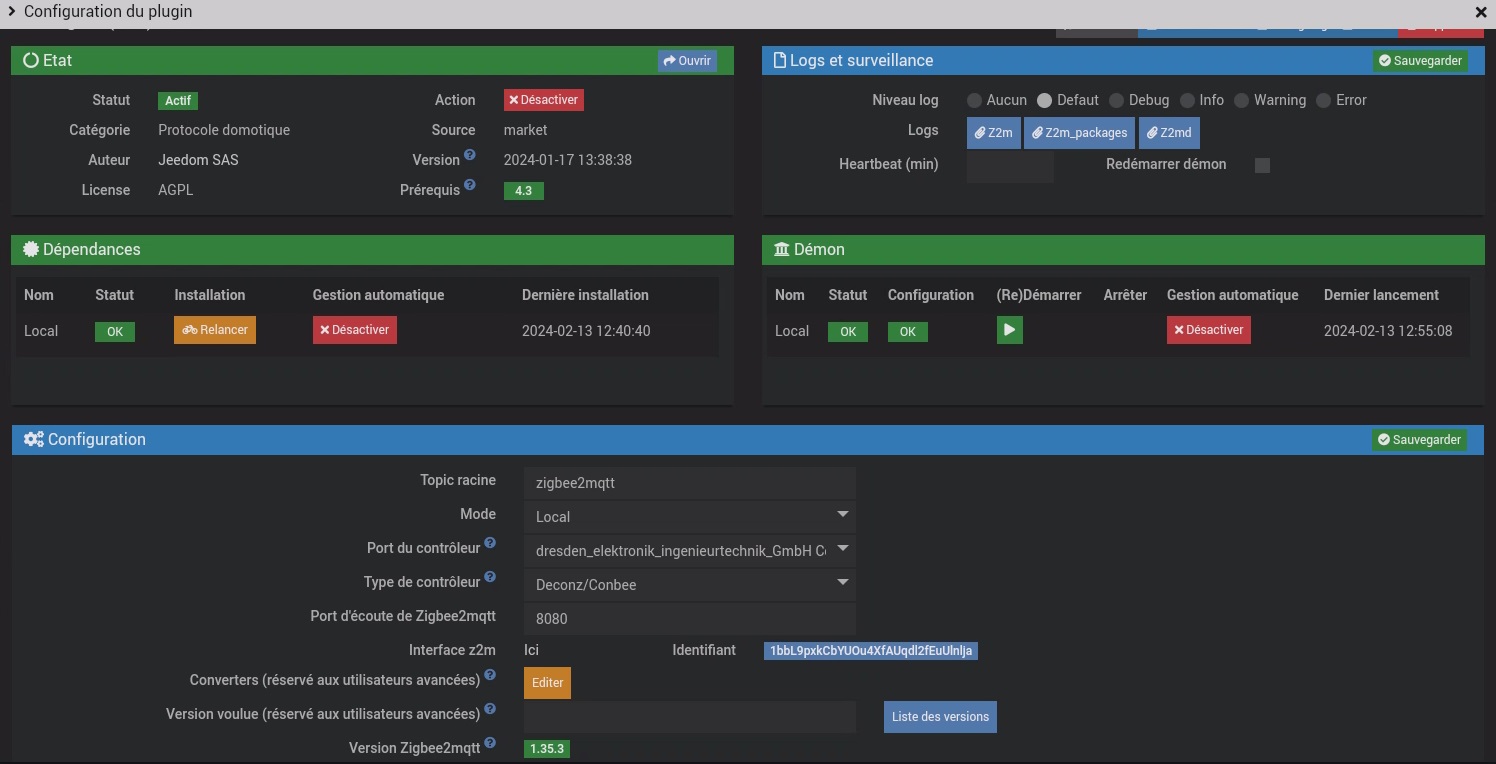Click the help icon next to Converters

(490, 676)
